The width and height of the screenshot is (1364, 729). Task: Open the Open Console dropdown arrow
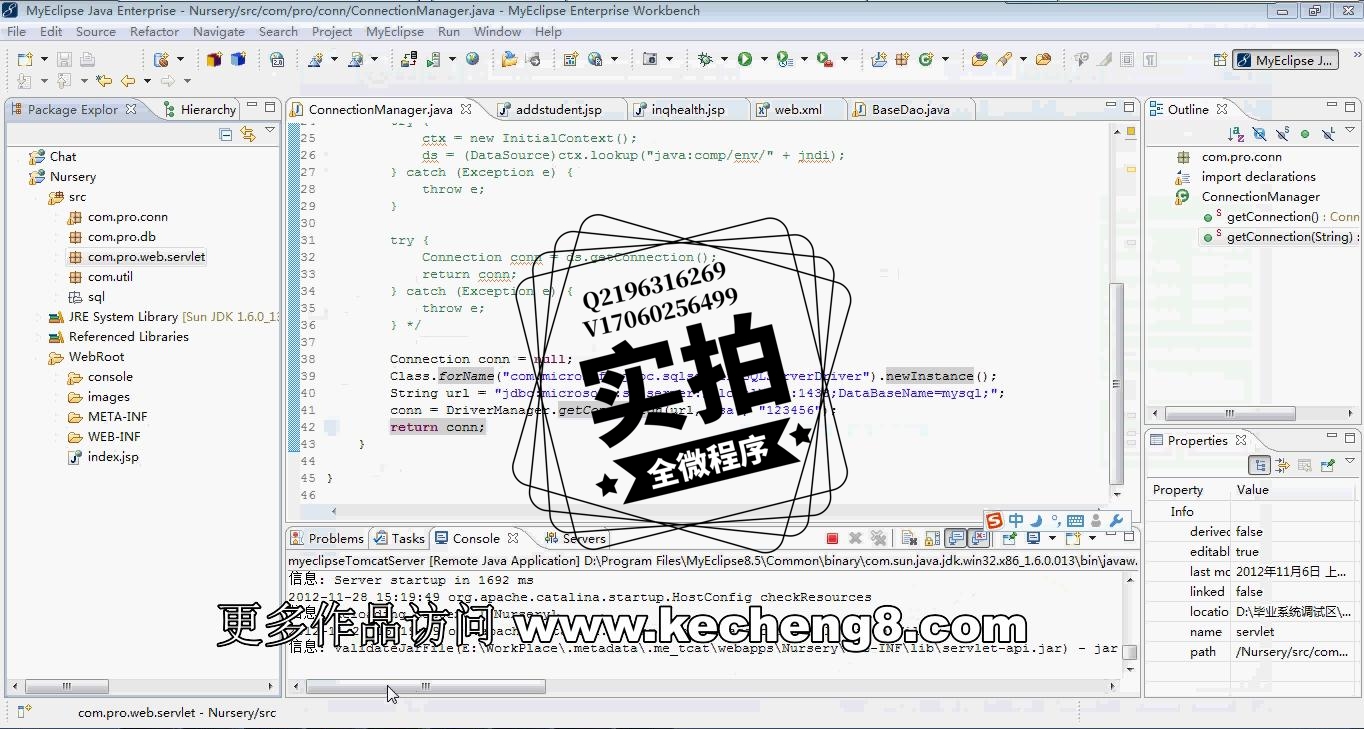[x=1090, y=538]
